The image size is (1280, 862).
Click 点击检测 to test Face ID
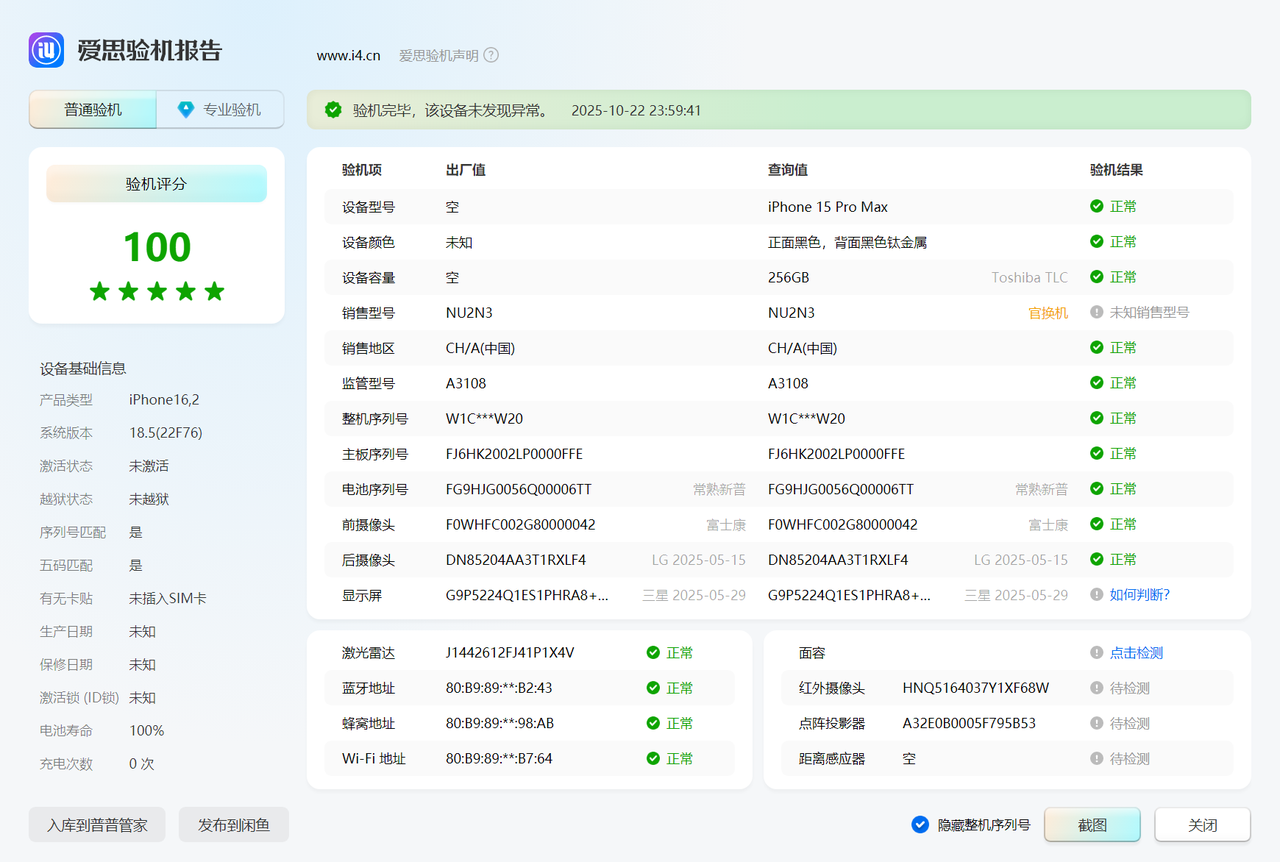1136,653
